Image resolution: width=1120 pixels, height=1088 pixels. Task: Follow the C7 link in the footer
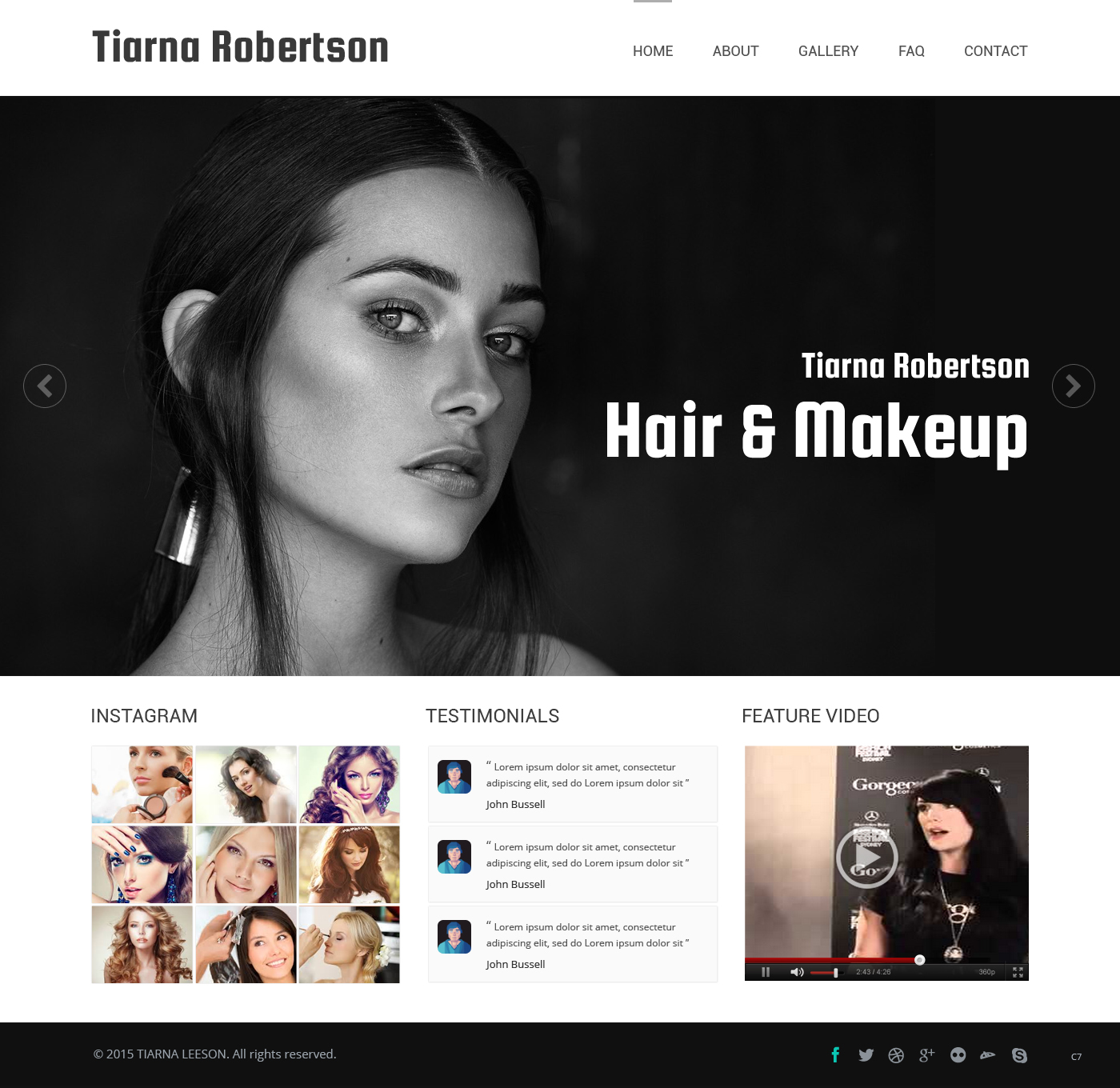[1076, 1057]
